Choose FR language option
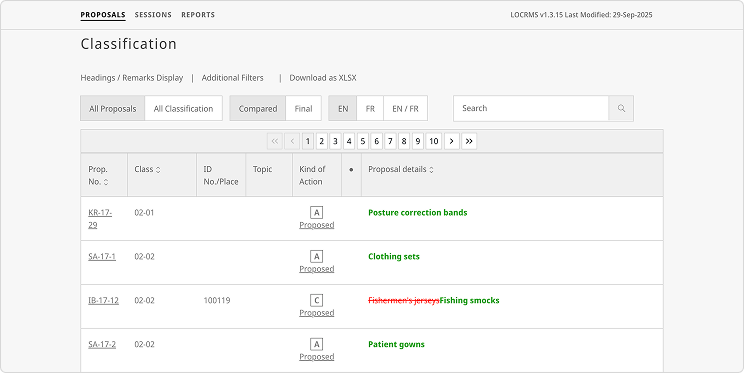744x373 pixels. click(370, 108)
